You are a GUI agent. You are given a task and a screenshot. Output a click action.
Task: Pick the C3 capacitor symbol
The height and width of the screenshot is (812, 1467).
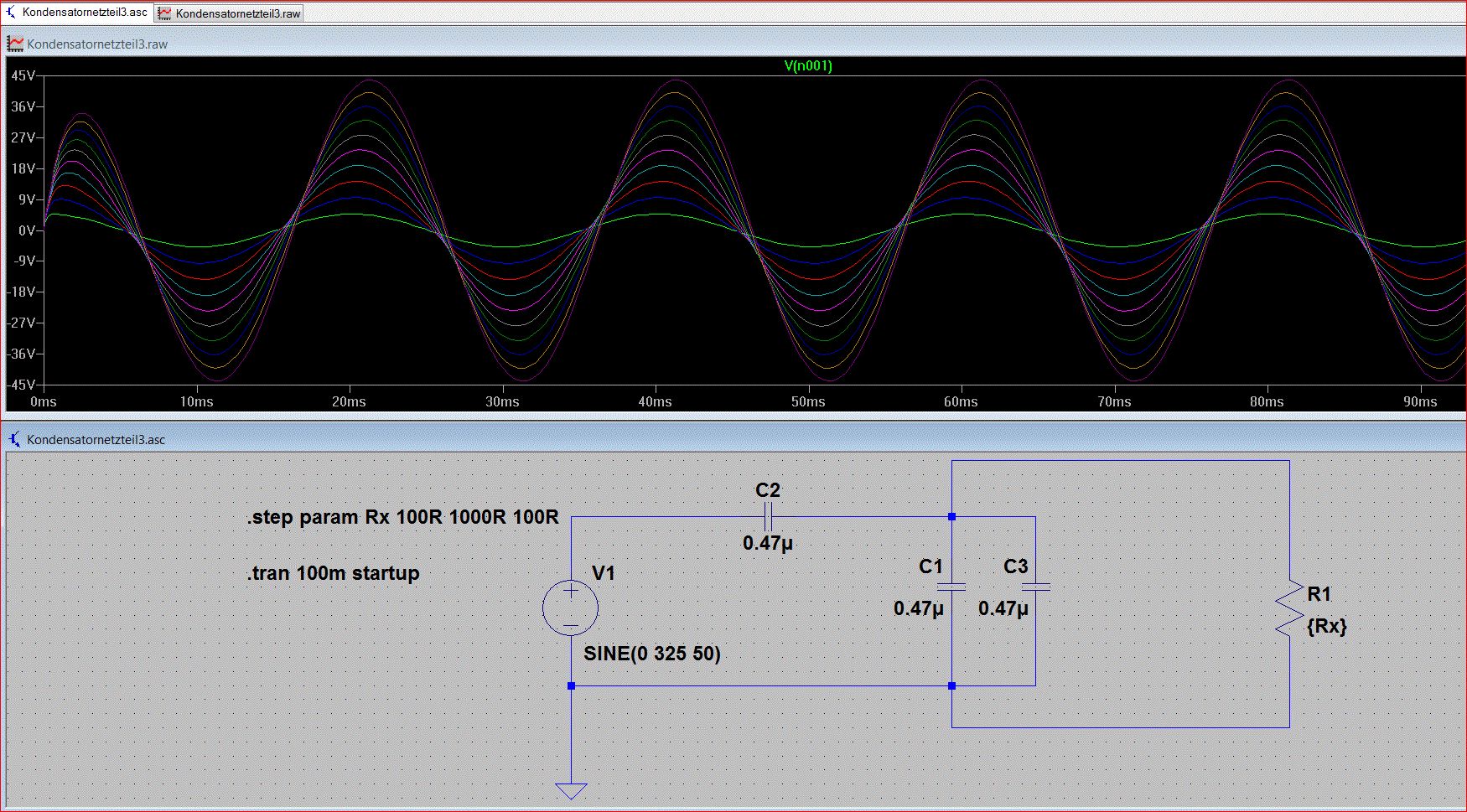1035,587
